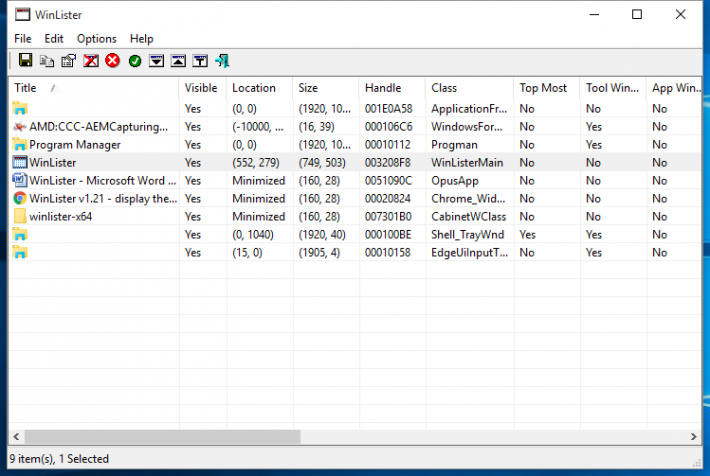This screenshot has height=476, width=710.
Task: Select the AMD:CCC-AEMCapturing... title
Action: 98,126
